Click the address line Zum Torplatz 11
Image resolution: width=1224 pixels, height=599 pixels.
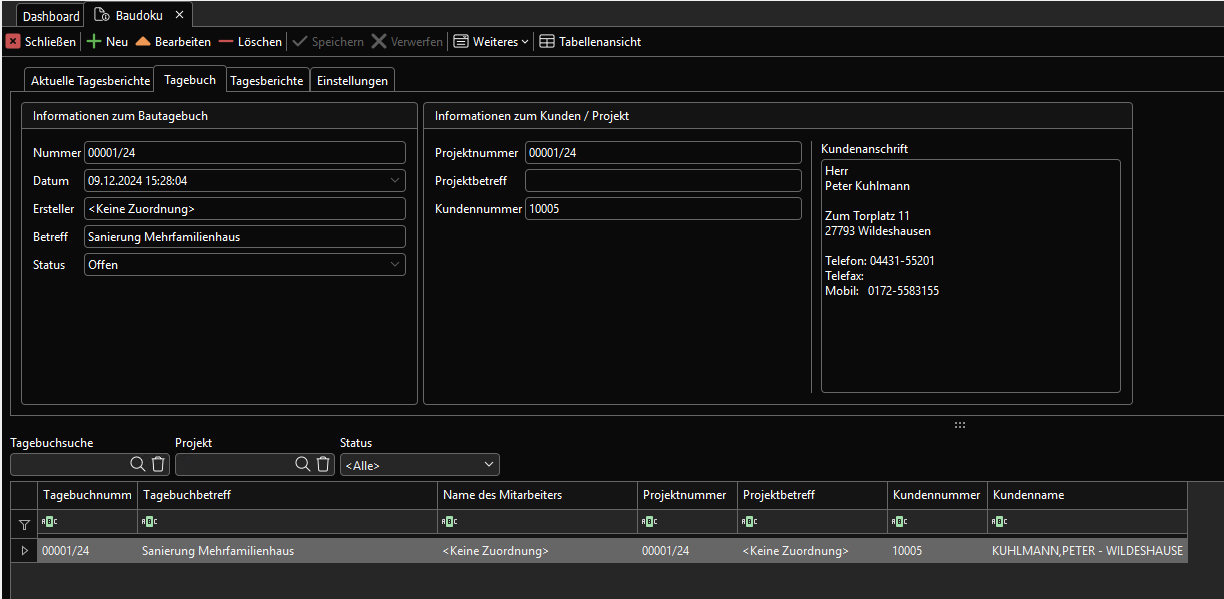[867, 216]
